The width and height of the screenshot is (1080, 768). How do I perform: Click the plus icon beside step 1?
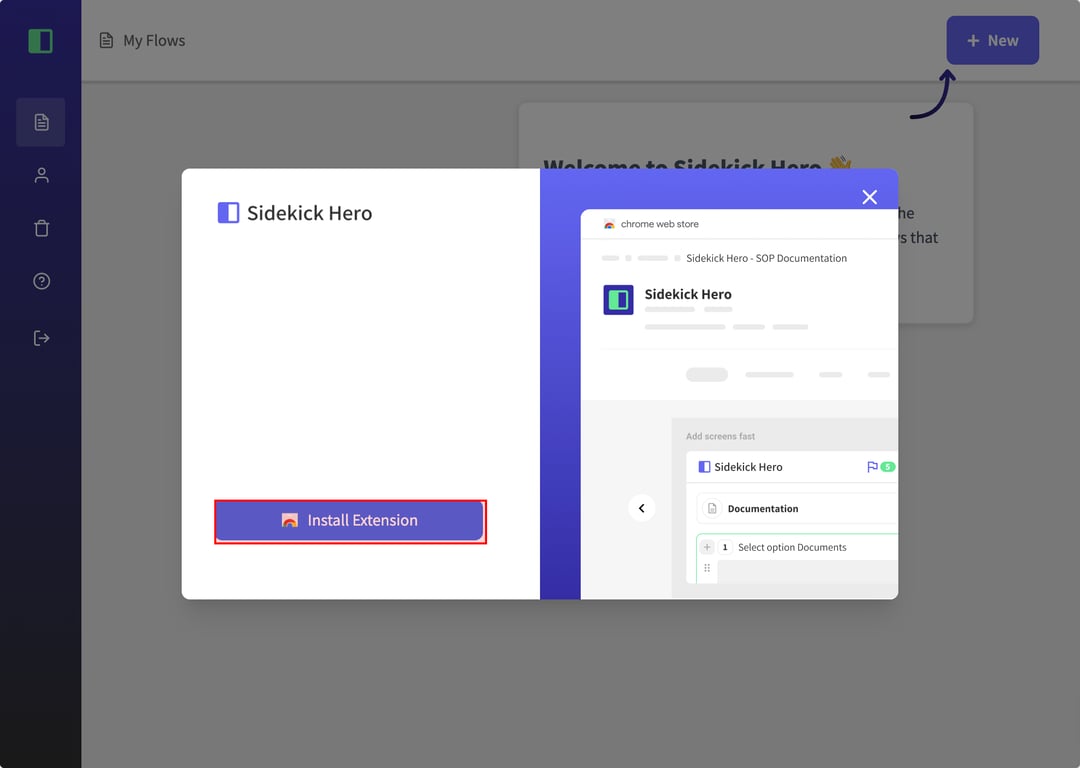pos(707,547)
